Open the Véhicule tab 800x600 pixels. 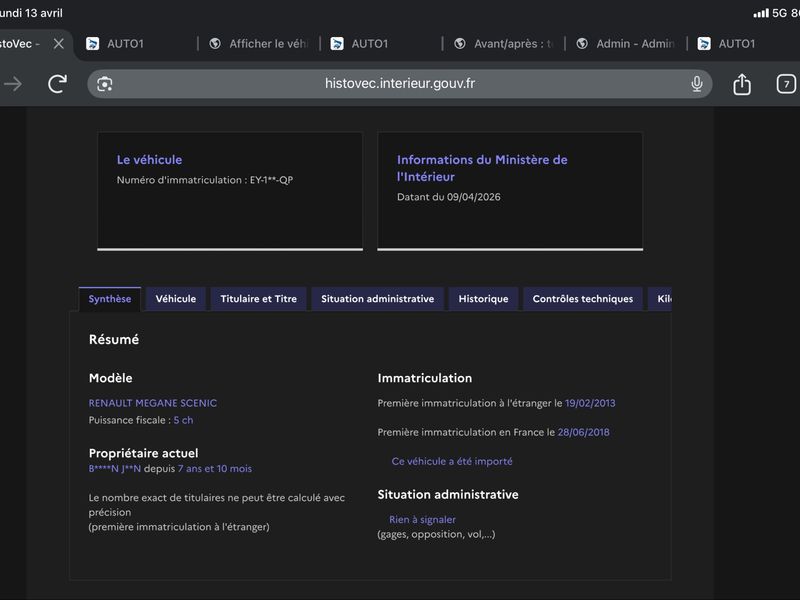pos(176,299)
